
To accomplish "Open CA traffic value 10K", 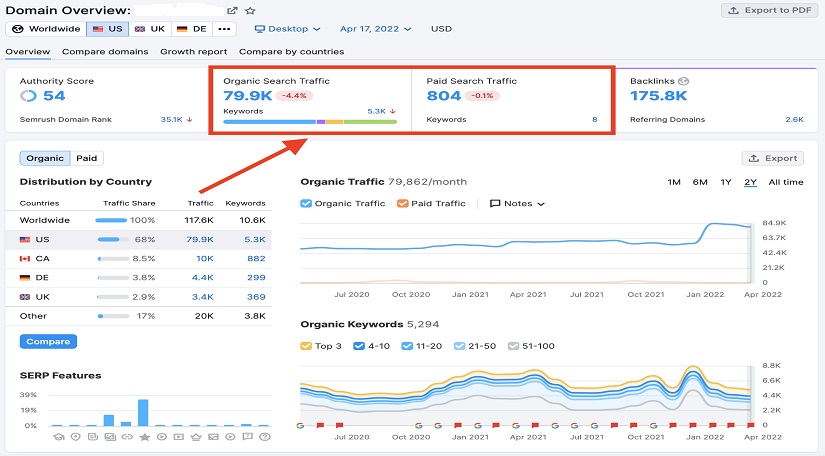I will point(205,259).
